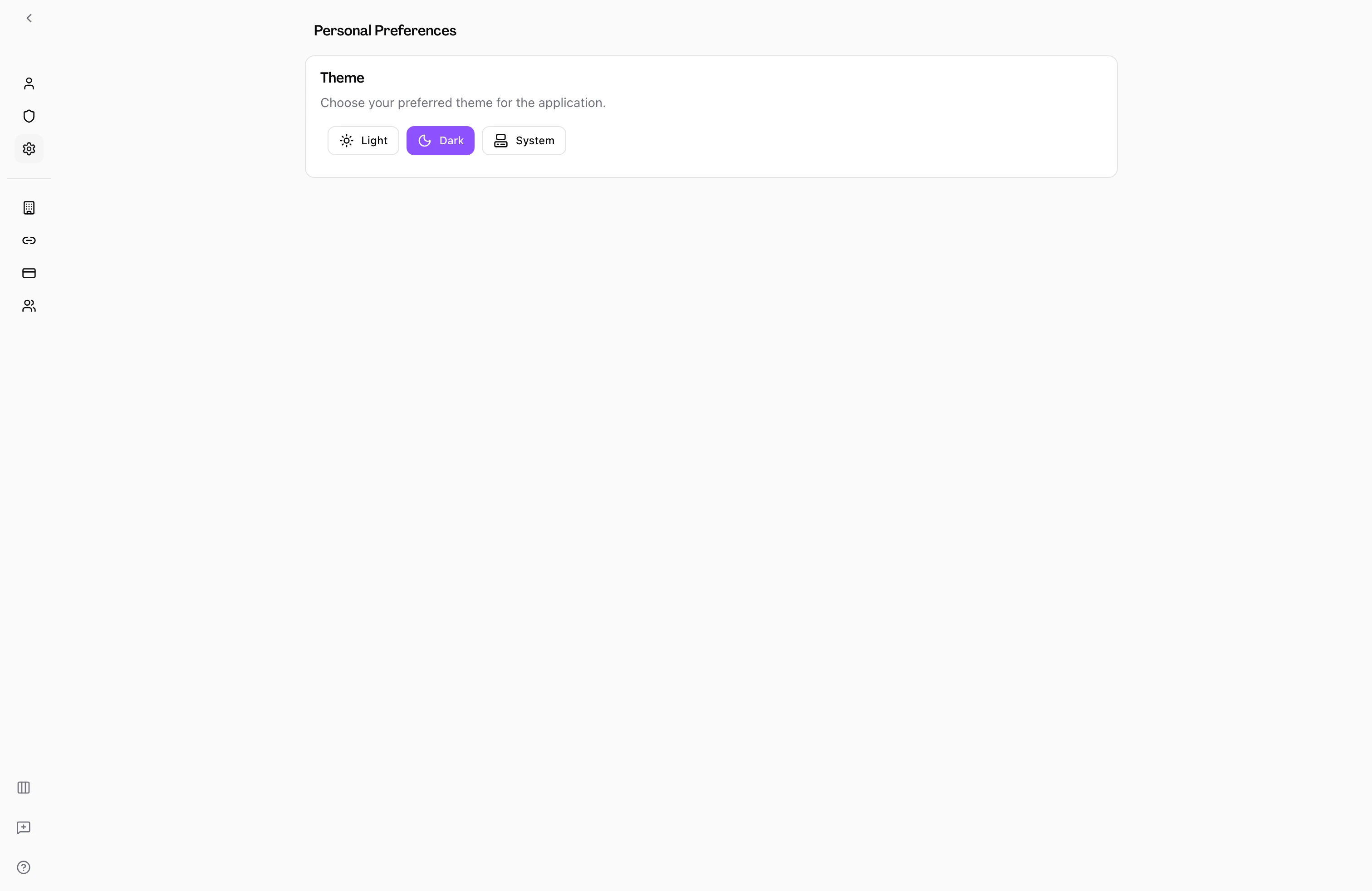
Task: Click the sun icon in Light button
Action: [347, 141]
